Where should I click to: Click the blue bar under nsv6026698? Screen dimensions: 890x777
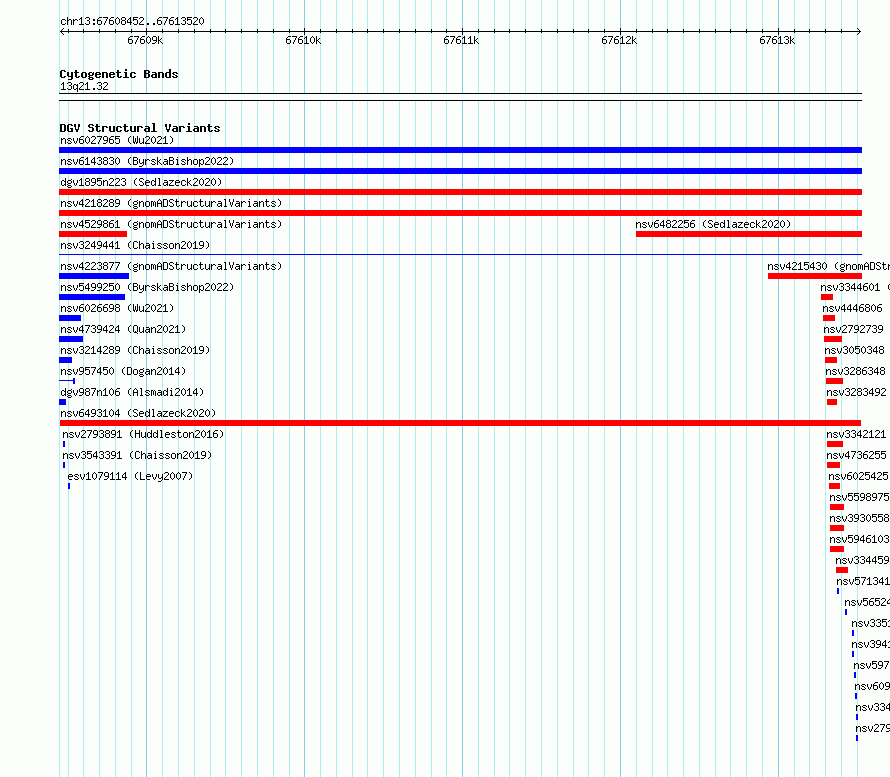(x=70, y=318)
